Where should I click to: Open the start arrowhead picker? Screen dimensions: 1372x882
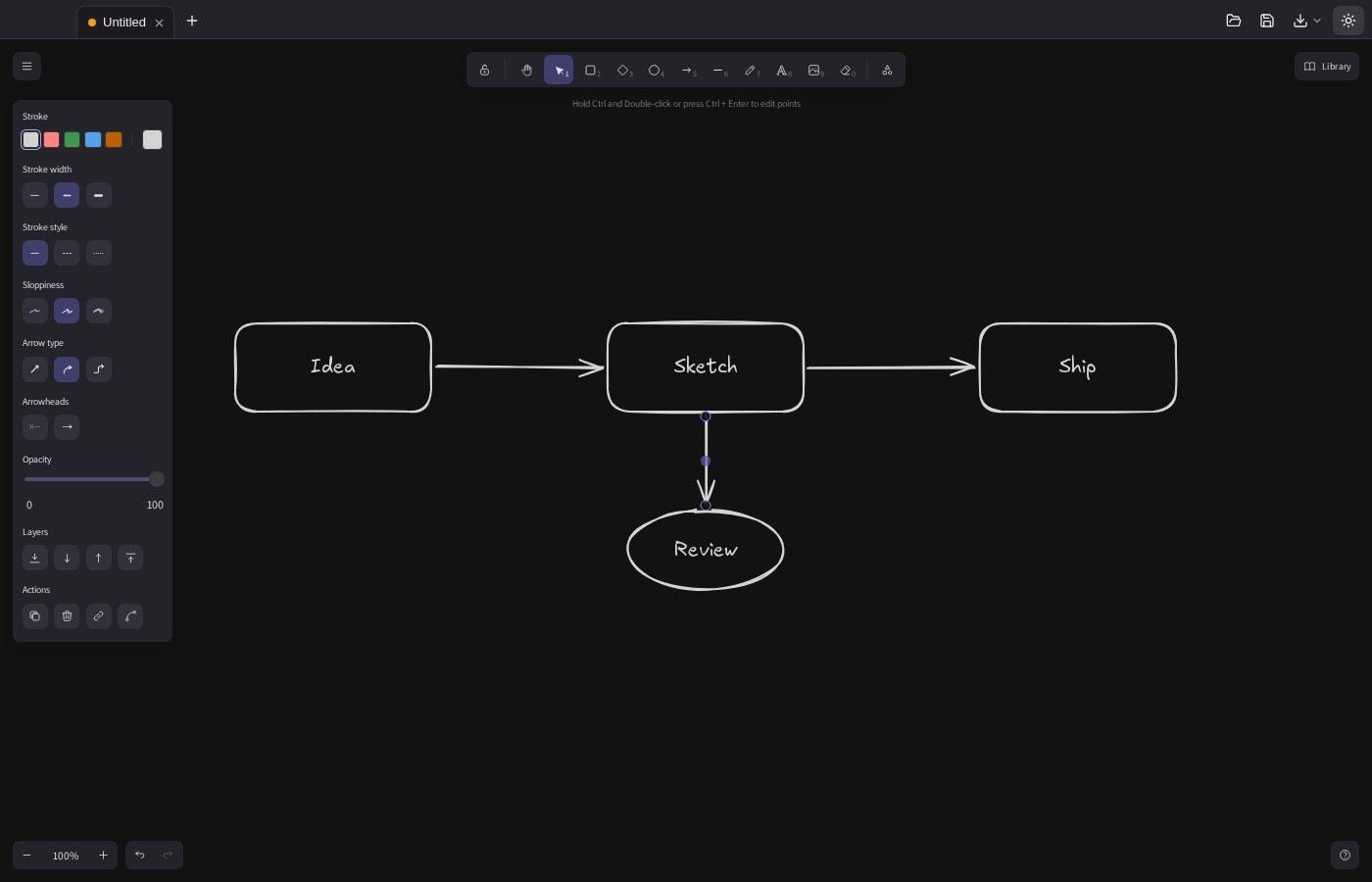click(x=35, y=427)
